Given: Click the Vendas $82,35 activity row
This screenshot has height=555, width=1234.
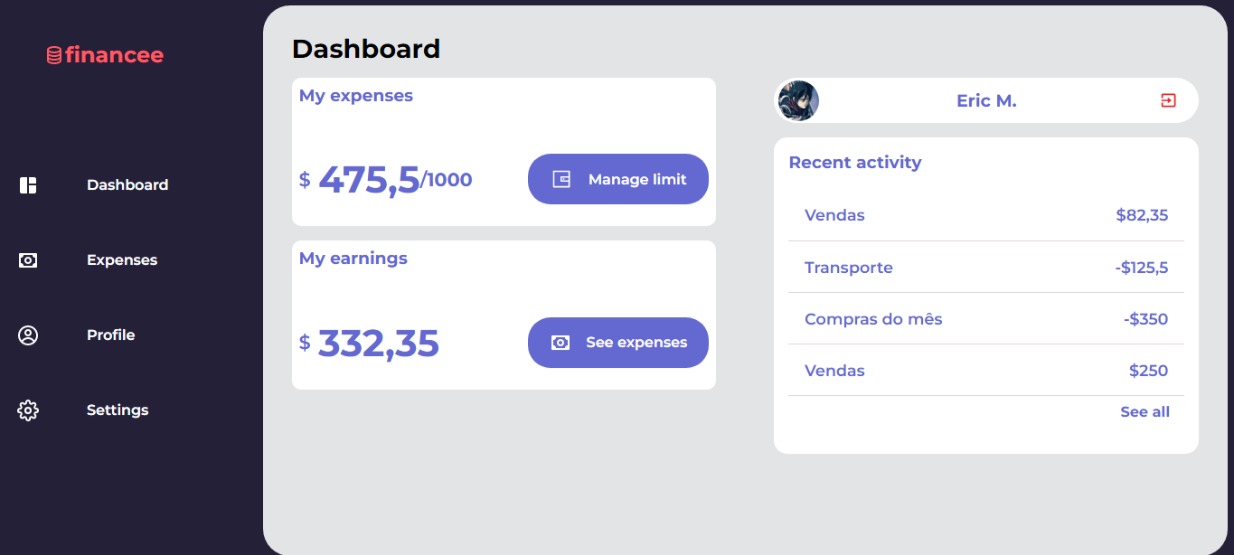Looking at the screenshot, I should 986,215.
